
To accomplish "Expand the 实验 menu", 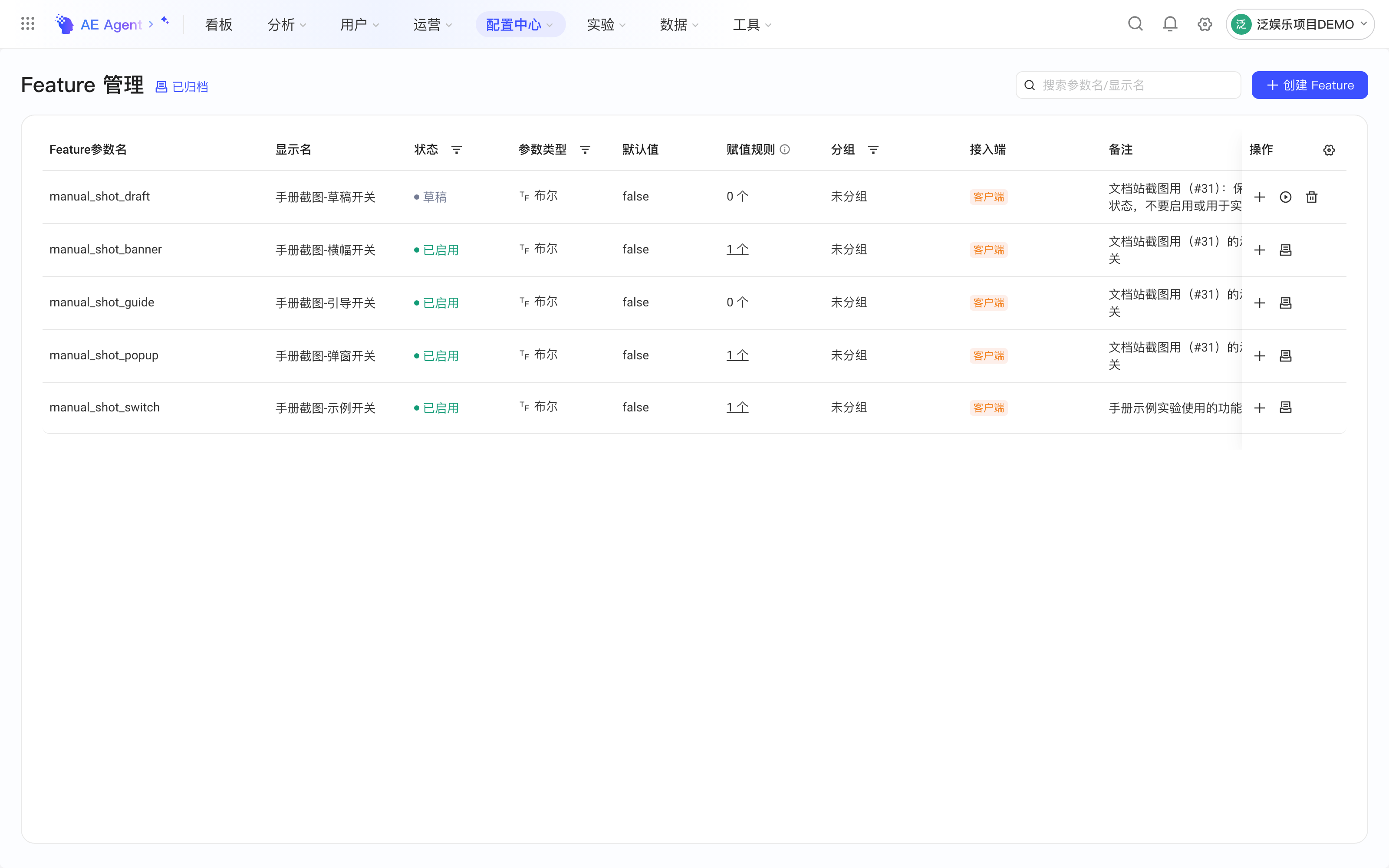I will [x=606, y=25].
